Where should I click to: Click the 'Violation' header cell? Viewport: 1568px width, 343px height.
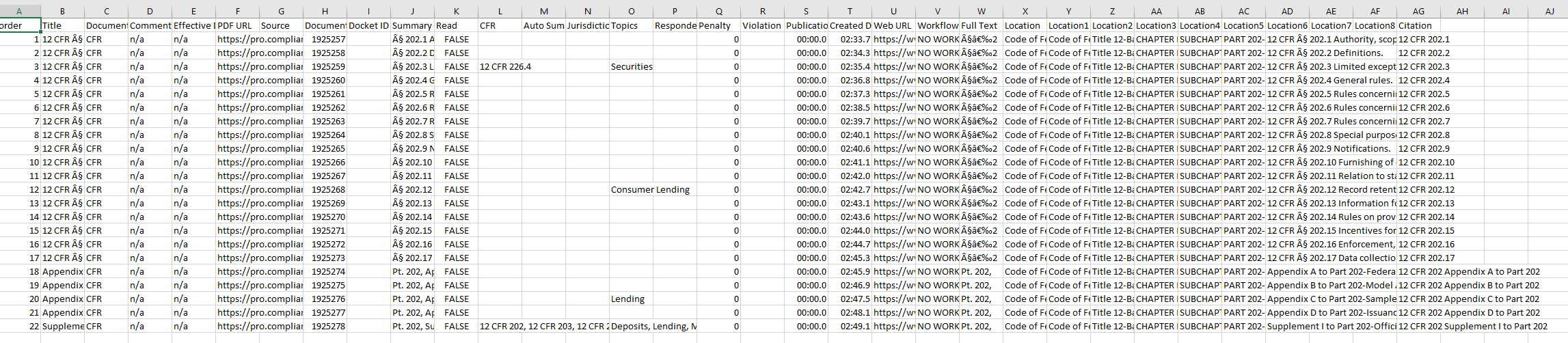[x=762, y=25]
